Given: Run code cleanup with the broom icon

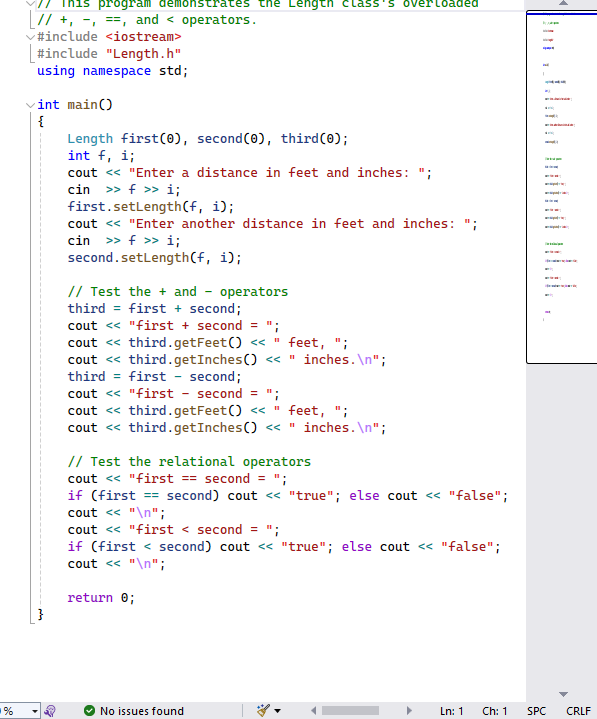Looking at the screenshot, I should click(x=263, y=711).
